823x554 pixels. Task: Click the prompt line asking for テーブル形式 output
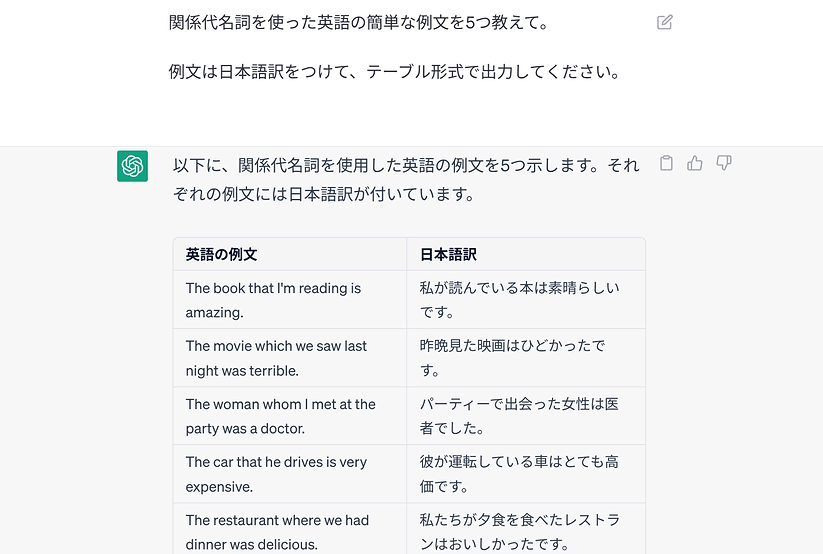tap(395, 71)
